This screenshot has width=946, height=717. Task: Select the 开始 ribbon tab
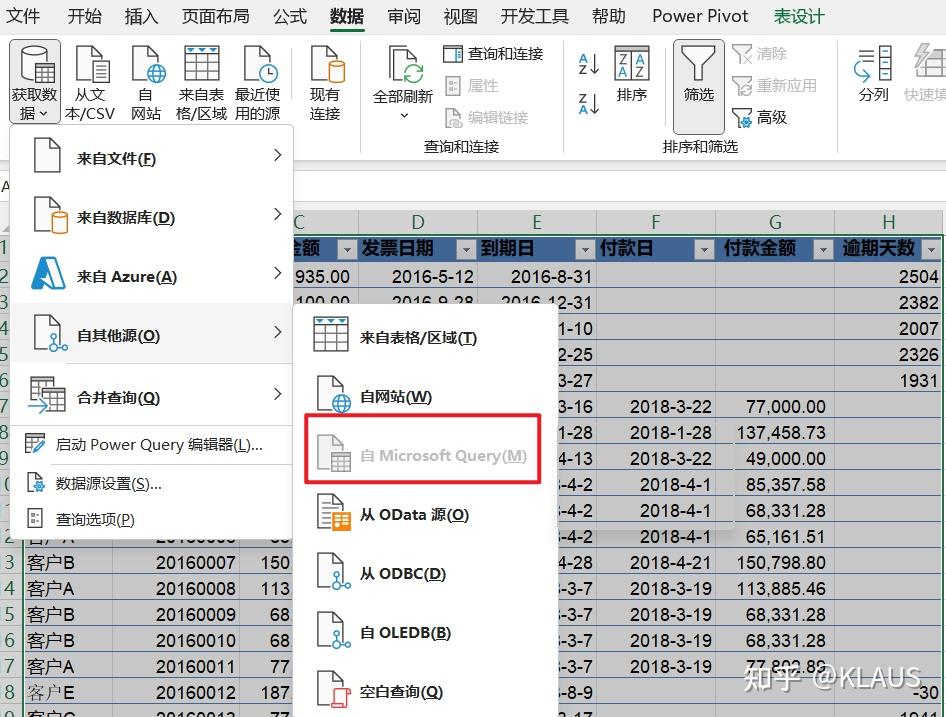point(84,16)
